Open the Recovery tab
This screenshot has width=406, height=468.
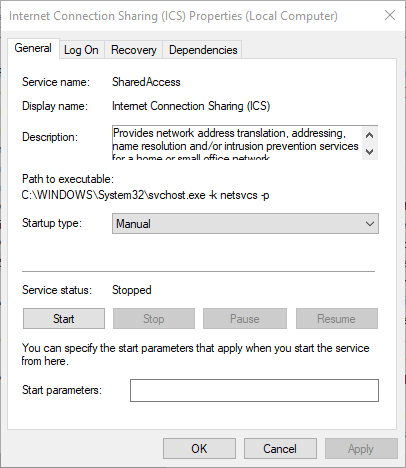tap(134, 50)
